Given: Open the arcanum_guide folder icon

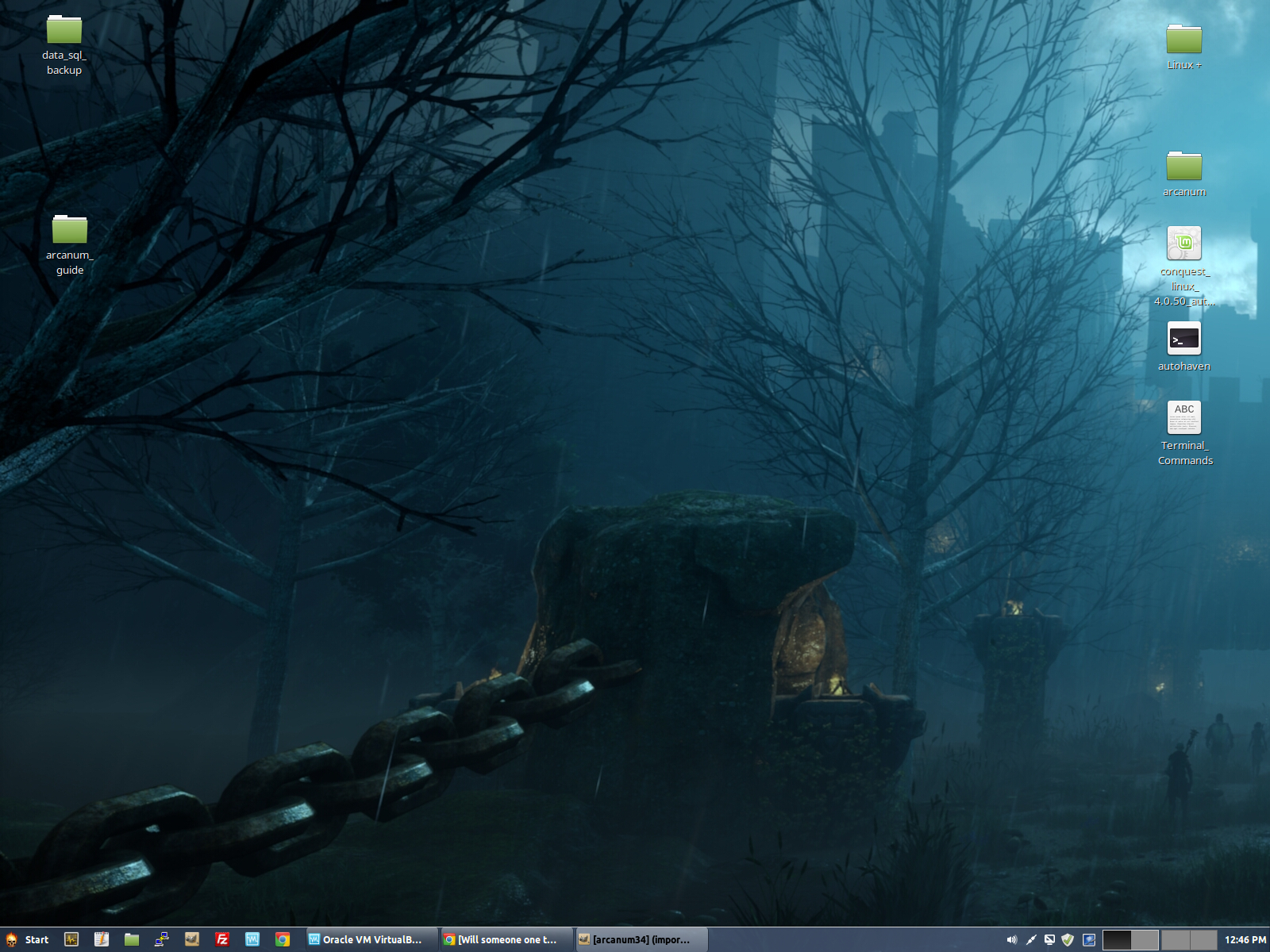Looking at the screenshot, I should [x=70, y=229].
